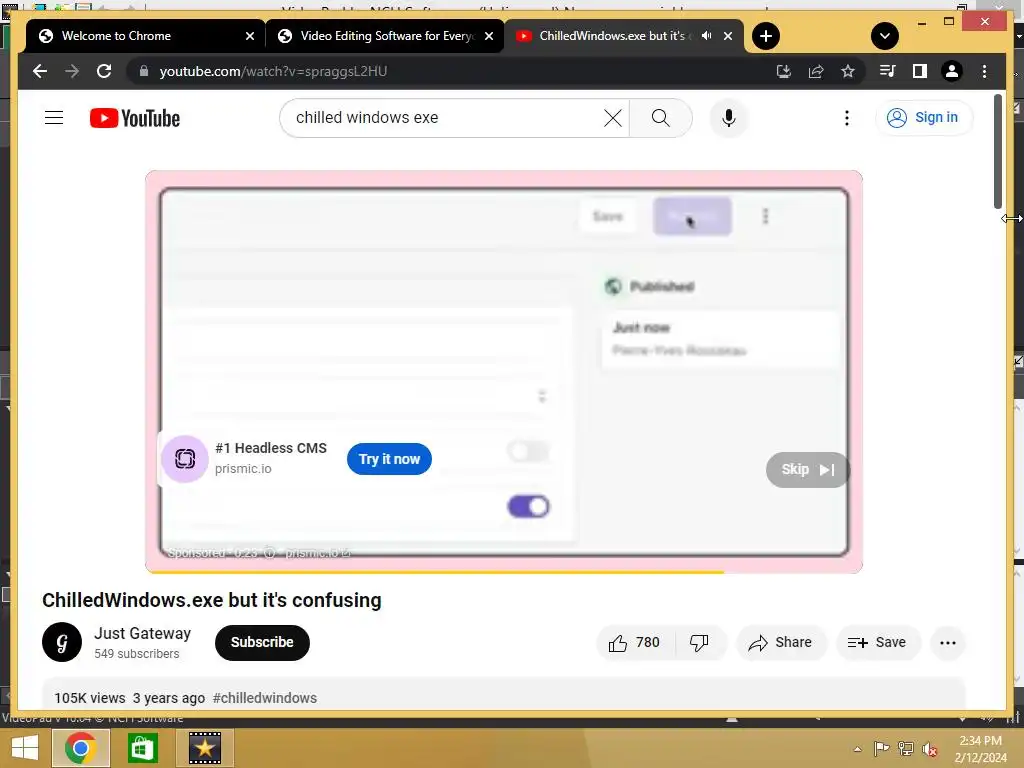Screen dimensions: 1024x768
Task: Share this page from address bar
Action: (816, 71)
